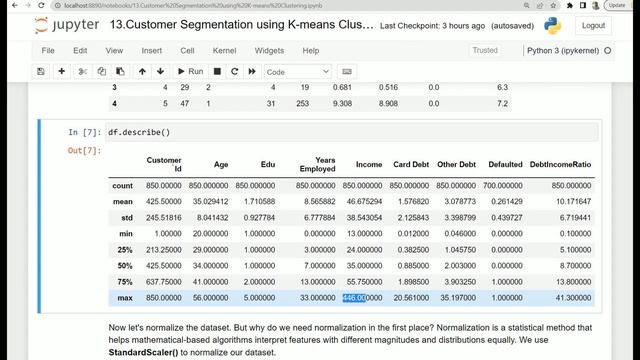Restart kernel and run all cells icon
The height and width of the screenshot is (360, 640).
click(252, 71)
